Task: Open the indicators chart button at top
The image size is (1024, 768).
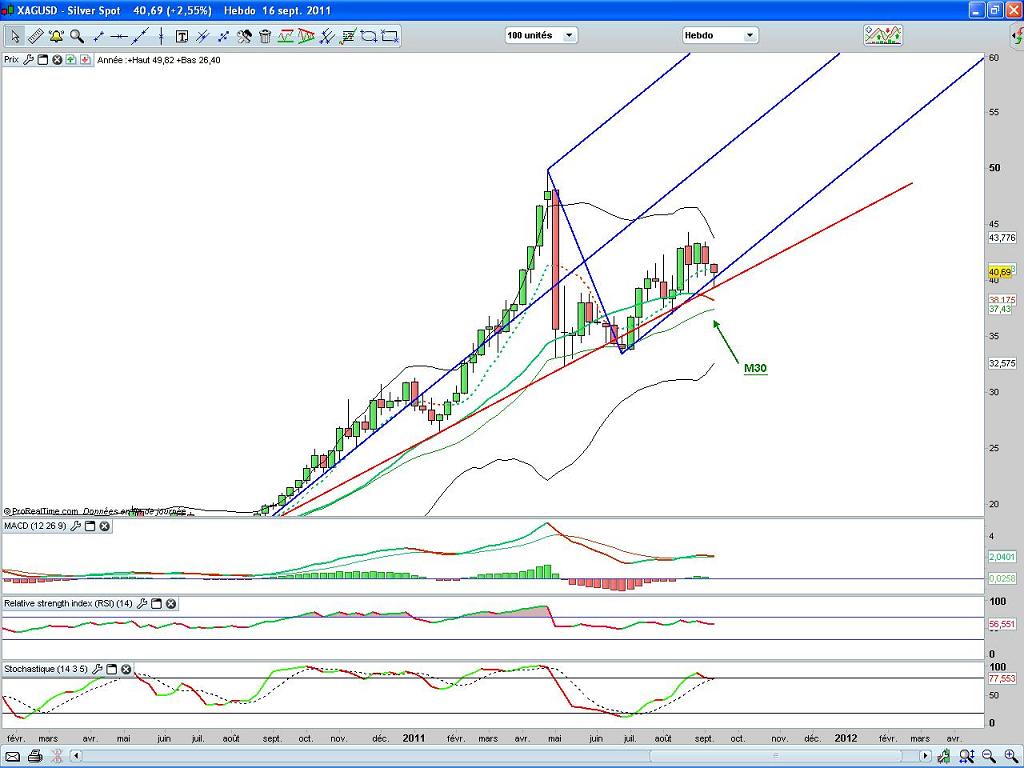Action: (882, 35)
